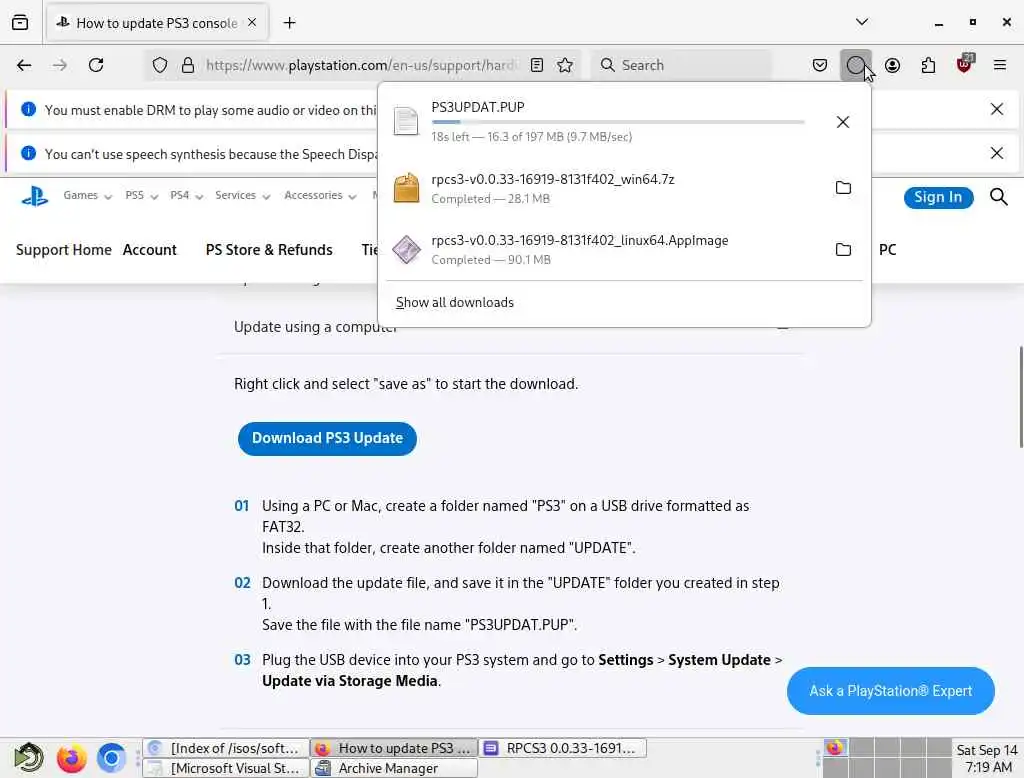Close the 'How to update PS3 console' tab
The height and width of the screenshot is (778, 1024).
pyautogui.click(x=252, y=22)
